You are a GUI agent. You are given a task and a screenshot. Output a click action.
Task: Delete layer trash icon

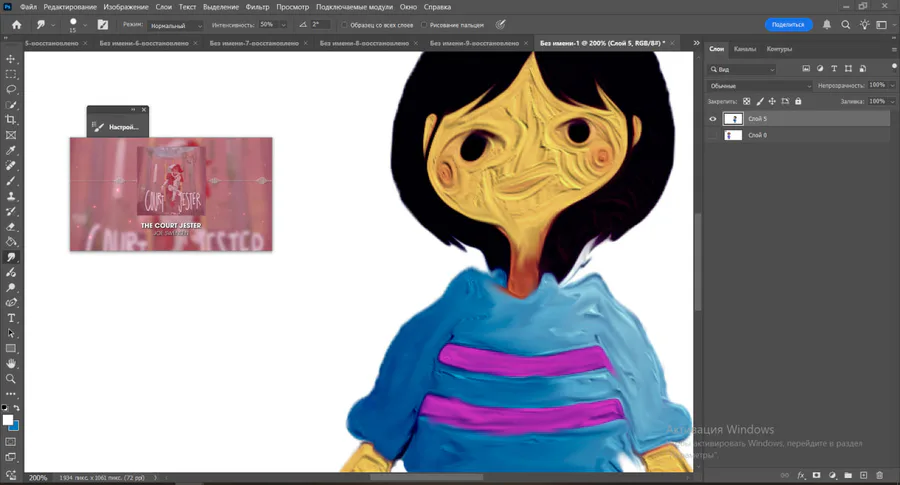pos(879,475)
